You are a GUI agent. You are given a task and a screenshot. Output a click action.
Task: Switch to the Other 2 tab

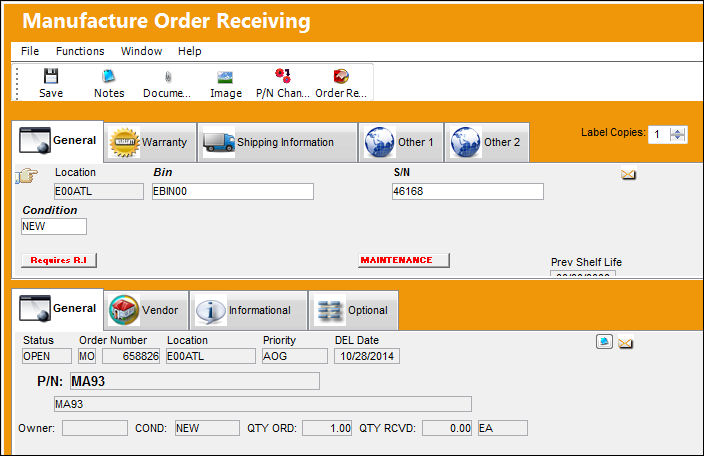tap(487, 142)
